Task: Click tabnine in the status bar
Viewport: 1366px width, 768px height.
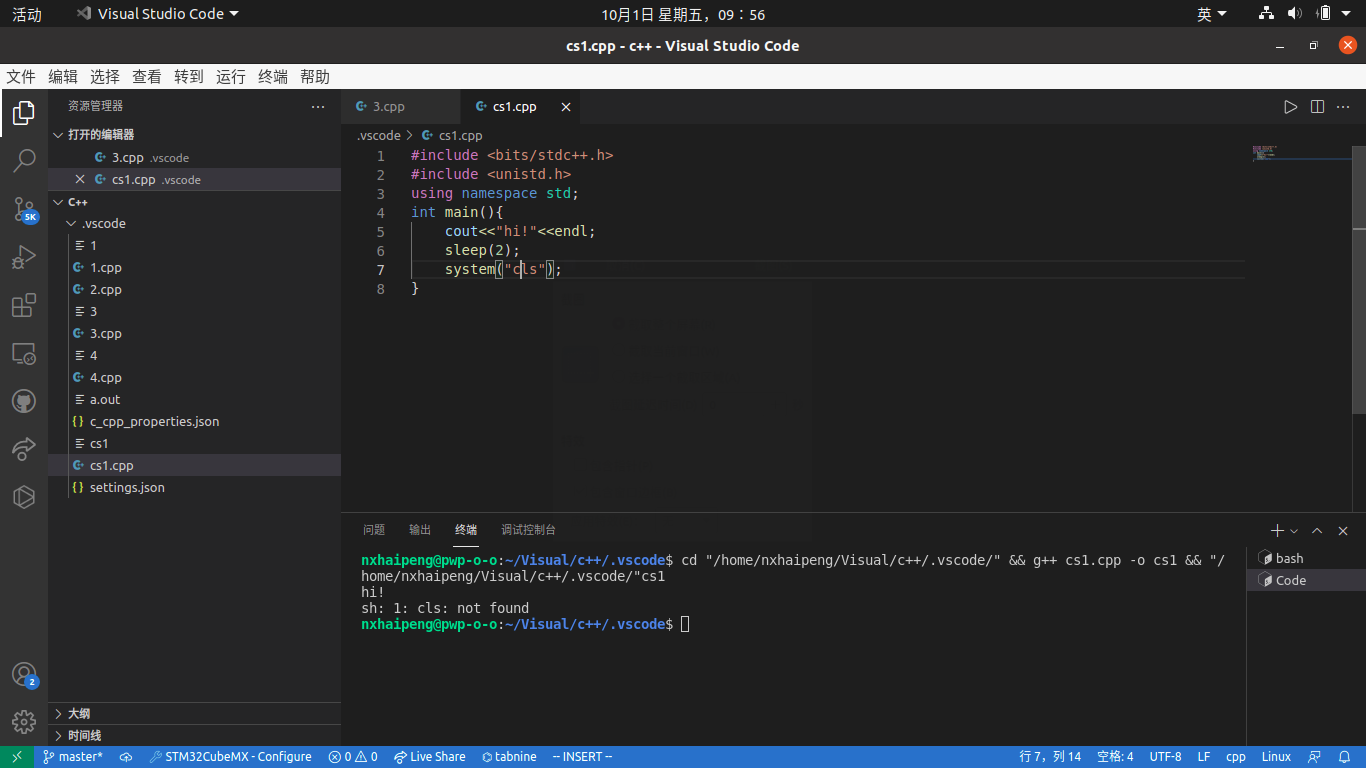Action: 509,757
